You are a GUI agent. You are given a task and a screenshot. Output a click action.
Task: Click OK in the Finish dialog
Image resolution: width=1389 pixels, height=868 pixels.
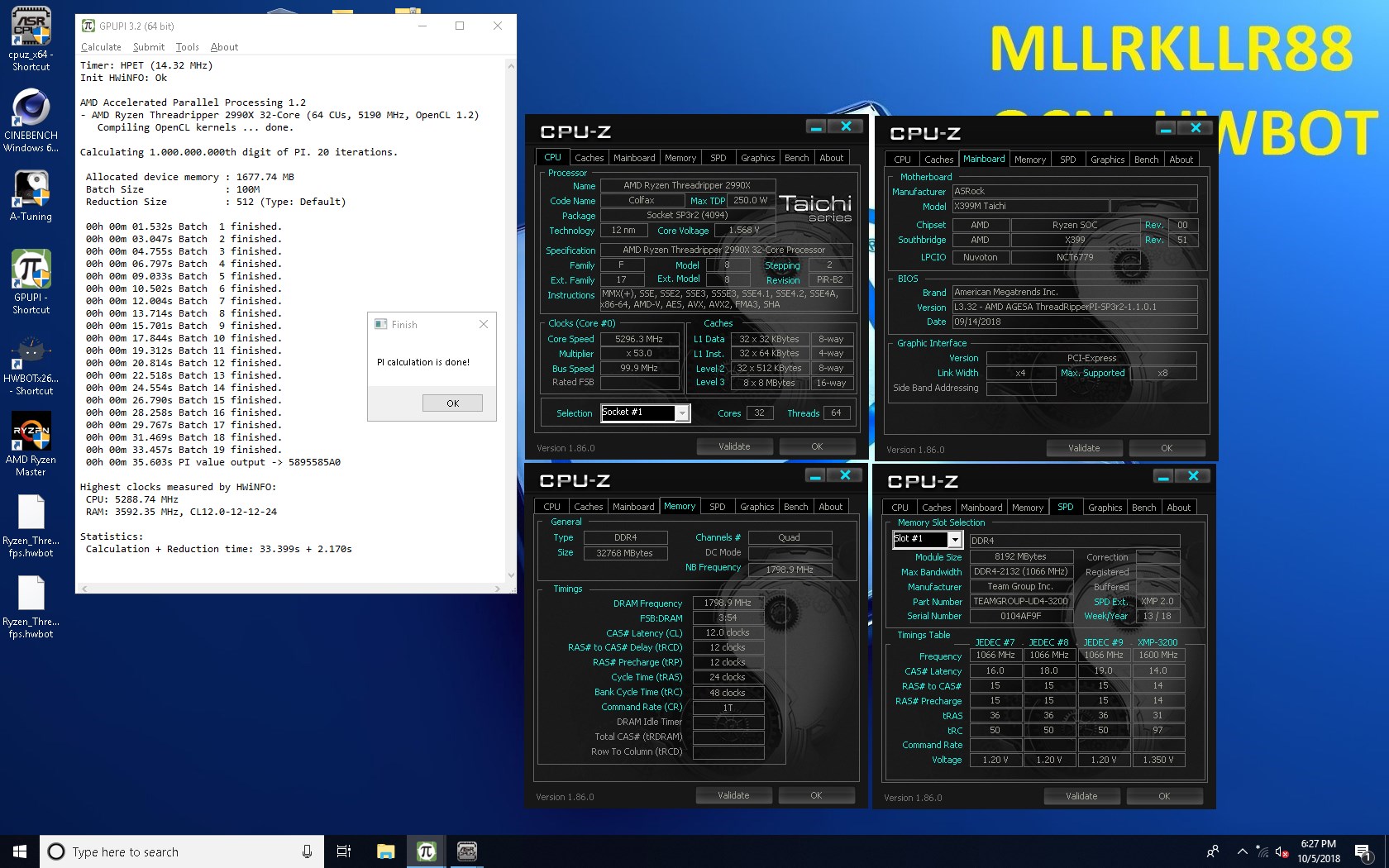click(x=452, y=403)
